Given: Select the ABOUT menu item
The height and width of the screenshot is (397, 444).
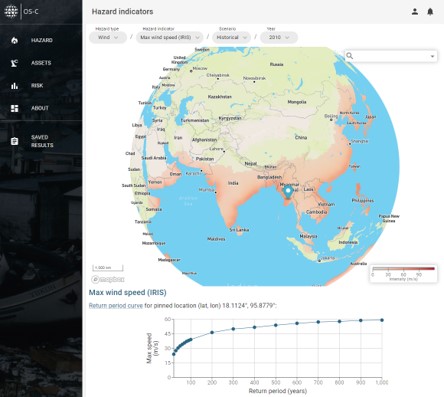Looking at the screenshot, I should (x=40, y=108).
